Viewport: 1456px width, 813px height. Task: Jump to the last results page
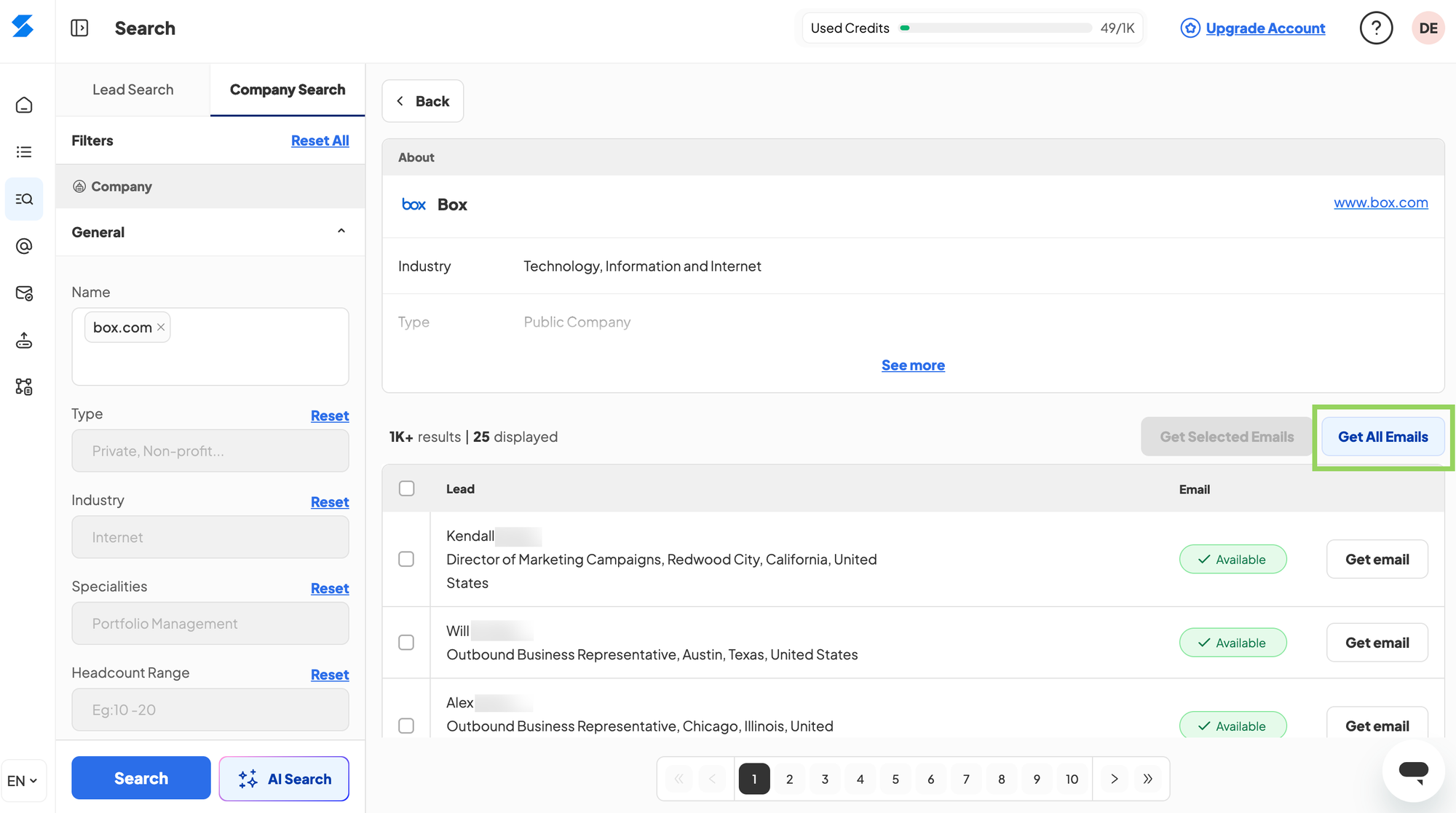pos(1148,779)
